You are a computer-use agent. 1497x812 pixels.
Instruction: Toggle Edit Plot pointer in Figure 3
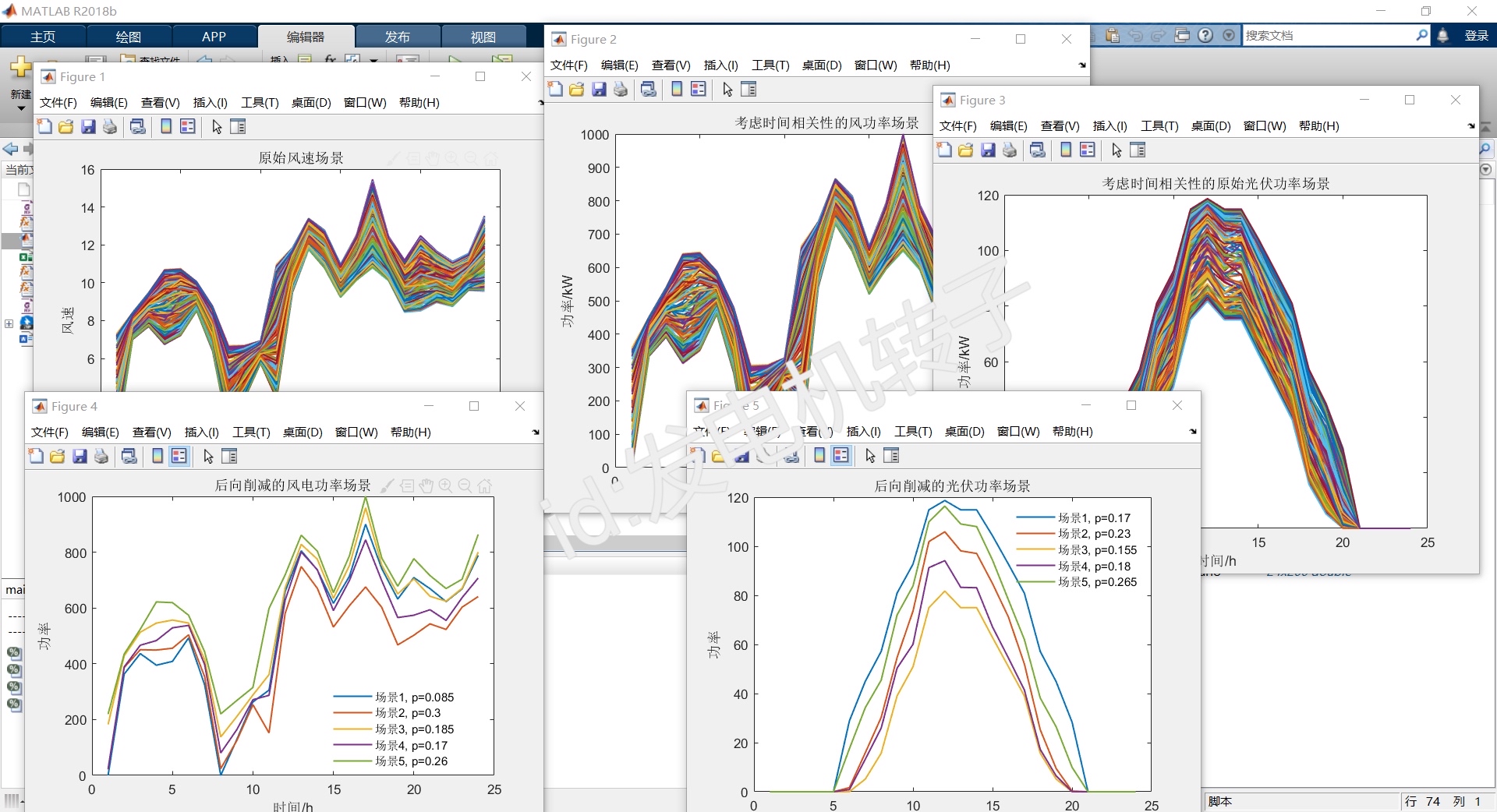click(x=1117, y=150)
